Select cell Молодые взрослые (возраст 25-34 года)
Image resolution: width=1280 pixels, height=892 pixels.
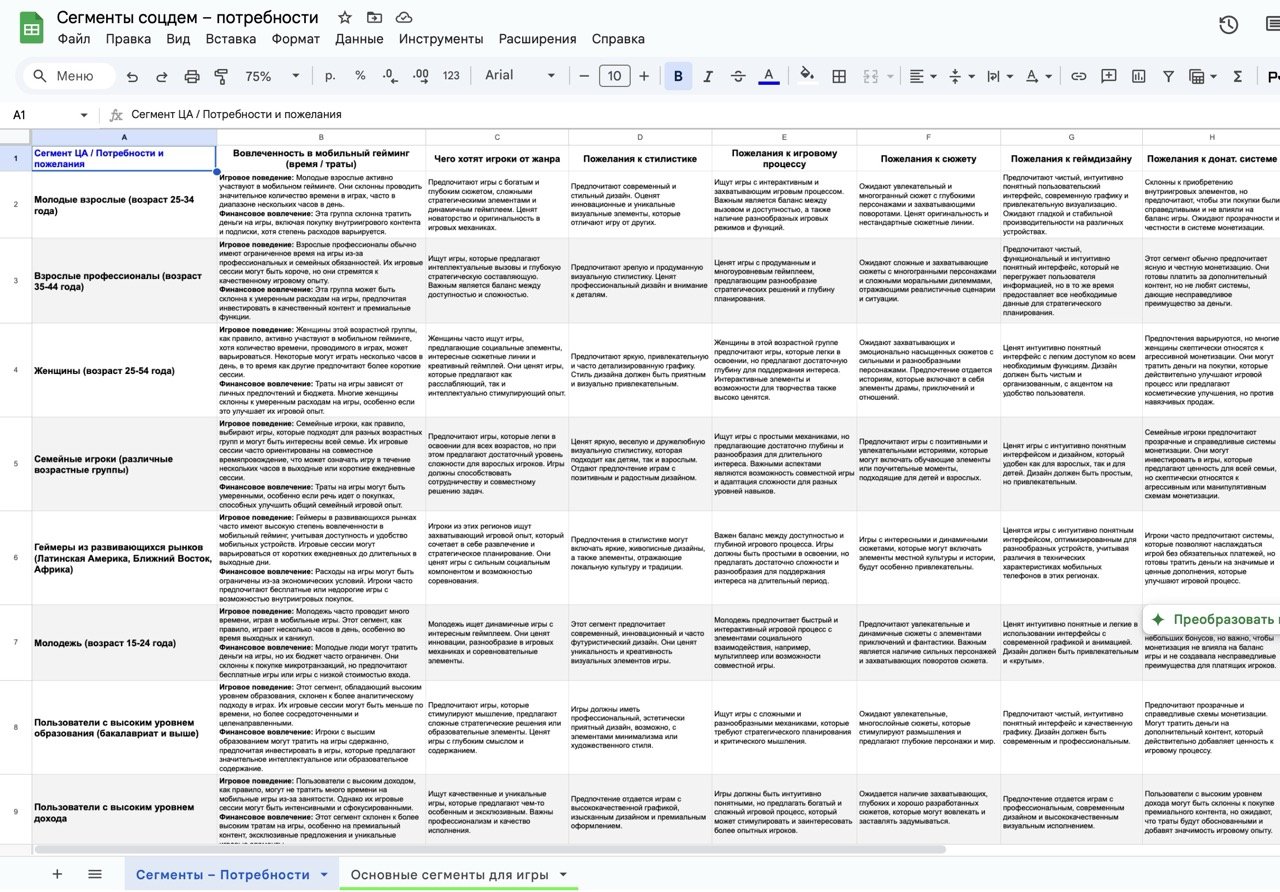(124, 205)
